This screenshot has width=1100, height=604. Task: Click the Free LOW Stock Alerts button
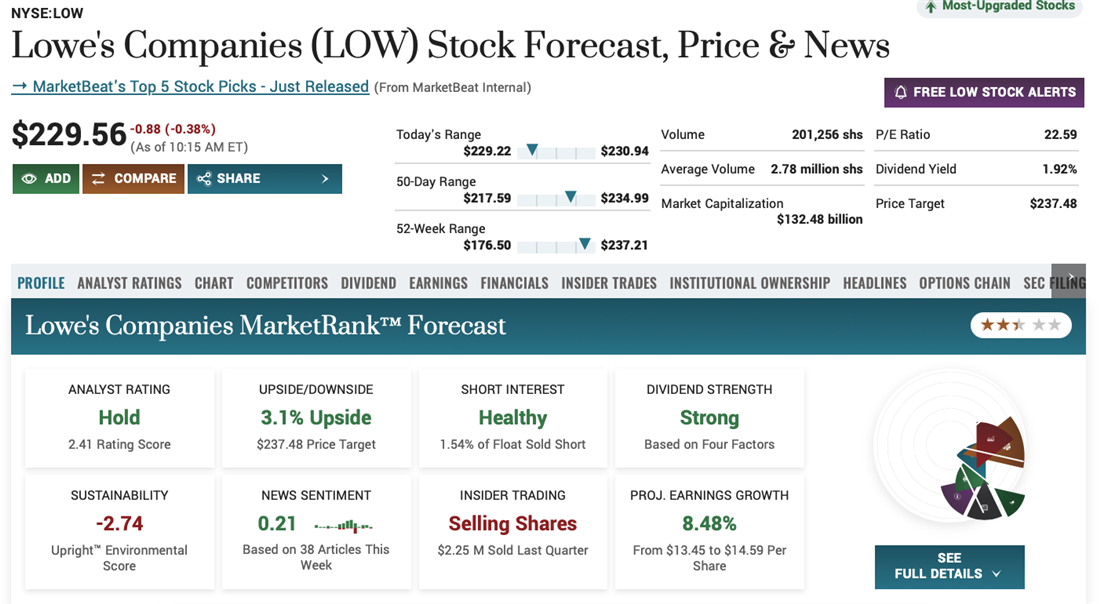click(x=984, y=92)
